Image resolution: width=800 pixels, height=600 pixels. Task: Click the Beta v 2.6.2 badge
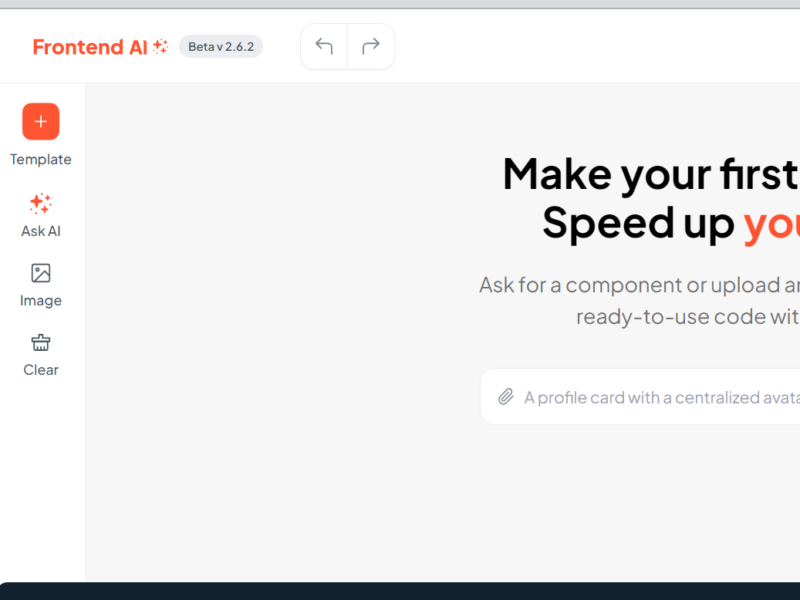coord(221,47)
